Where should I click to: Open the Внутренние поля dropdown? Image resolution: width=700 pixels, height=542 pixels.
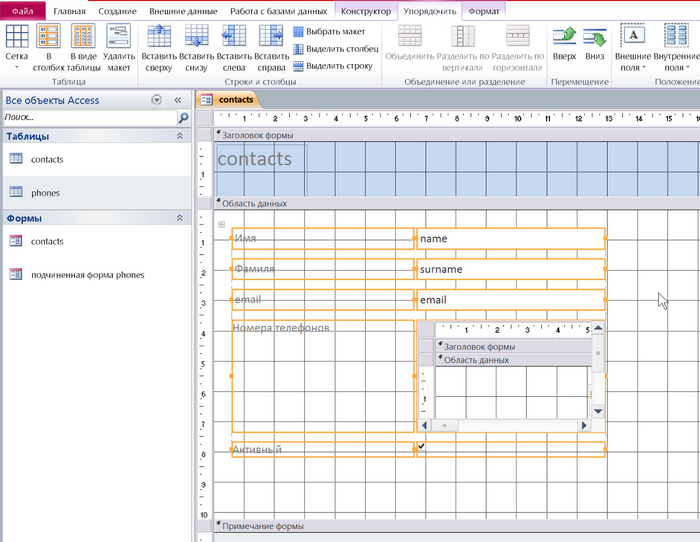click(x=676, y=48)
